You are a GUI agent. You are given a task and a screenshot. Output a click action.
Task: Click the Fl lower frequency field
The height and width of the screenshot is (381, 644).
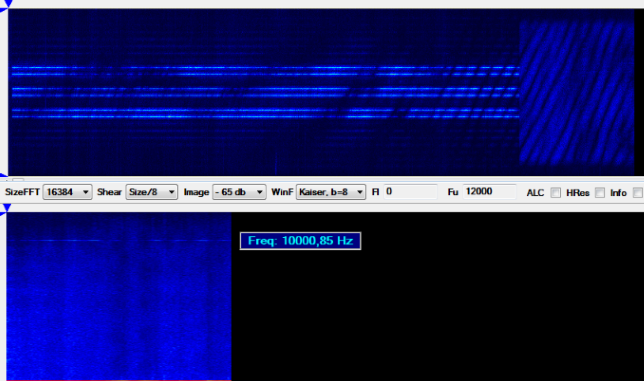coord(410,192)
